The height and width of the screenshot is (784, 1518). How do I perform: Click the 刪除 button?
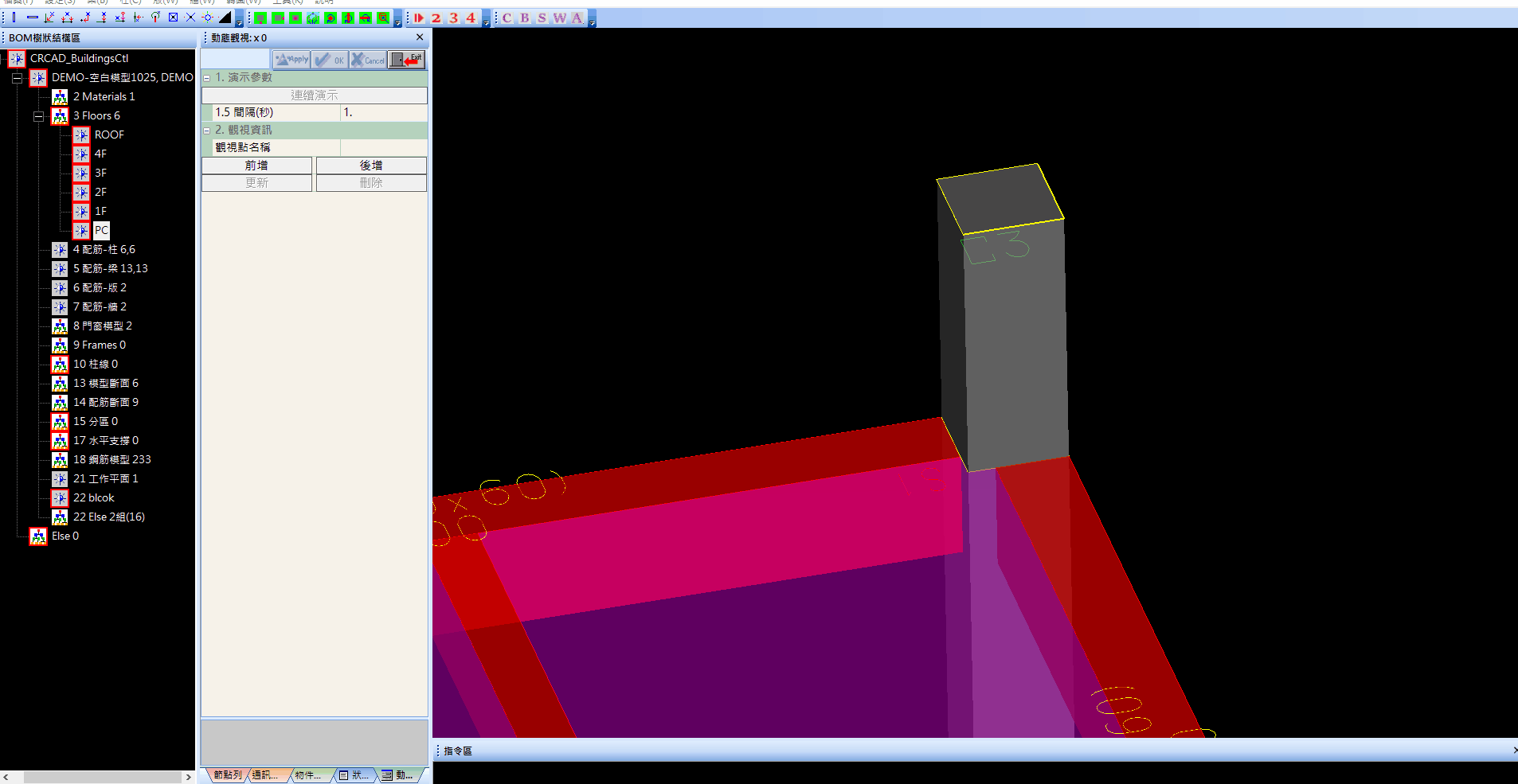click(371, 183)
